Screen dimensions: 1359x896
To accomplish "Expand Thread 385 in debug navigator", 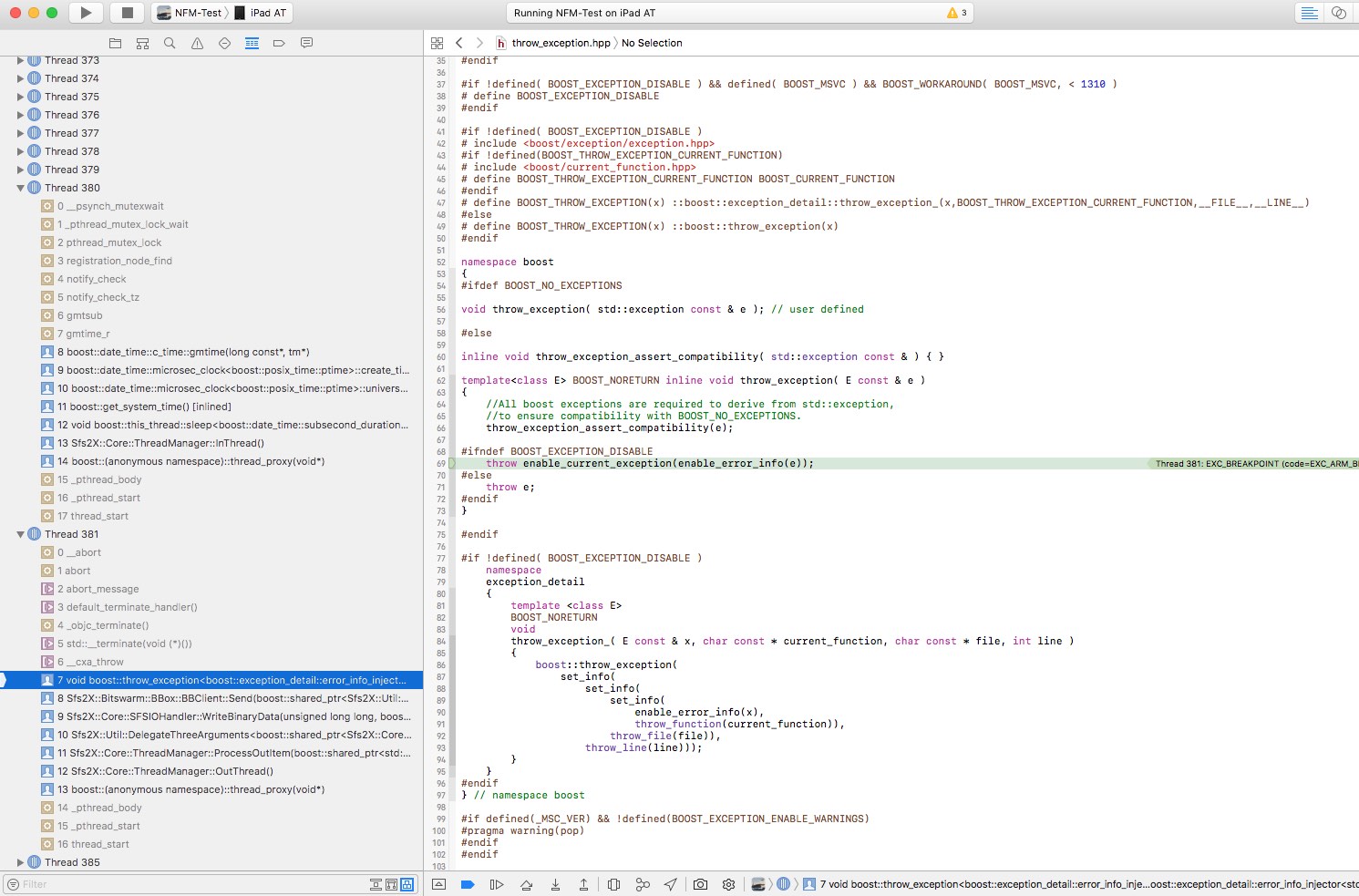I will (x=20, y=862).
